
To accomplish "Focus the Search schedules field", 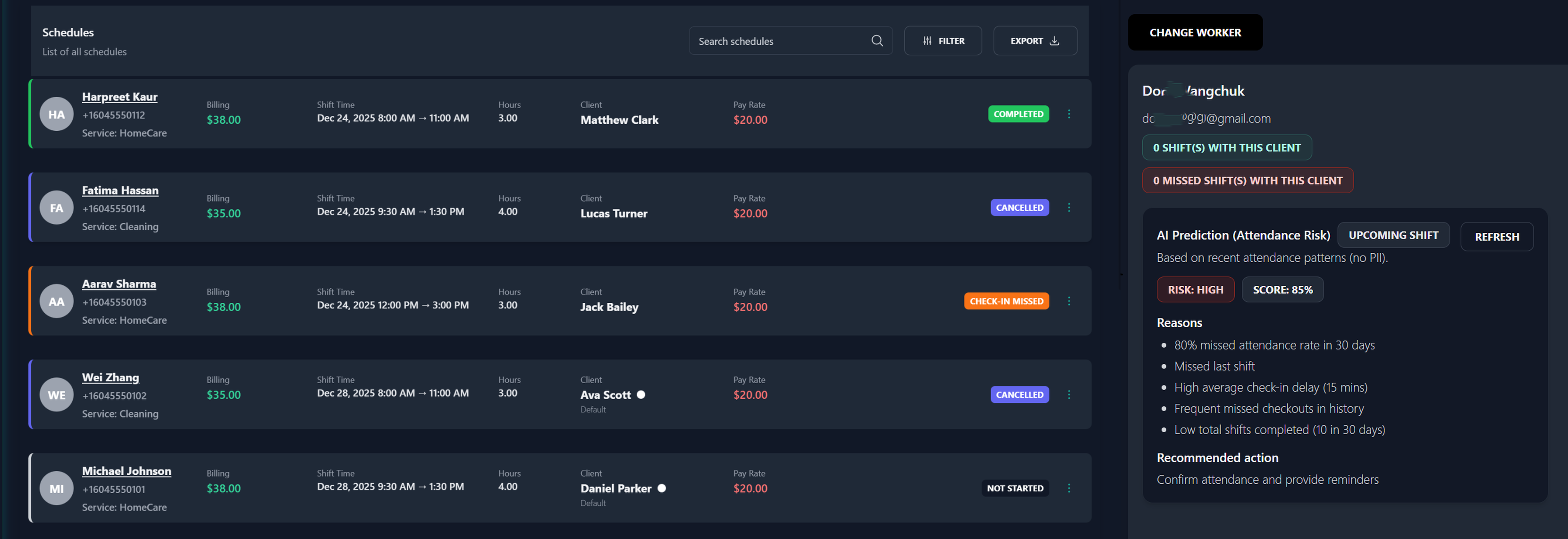I will point(779,42).
